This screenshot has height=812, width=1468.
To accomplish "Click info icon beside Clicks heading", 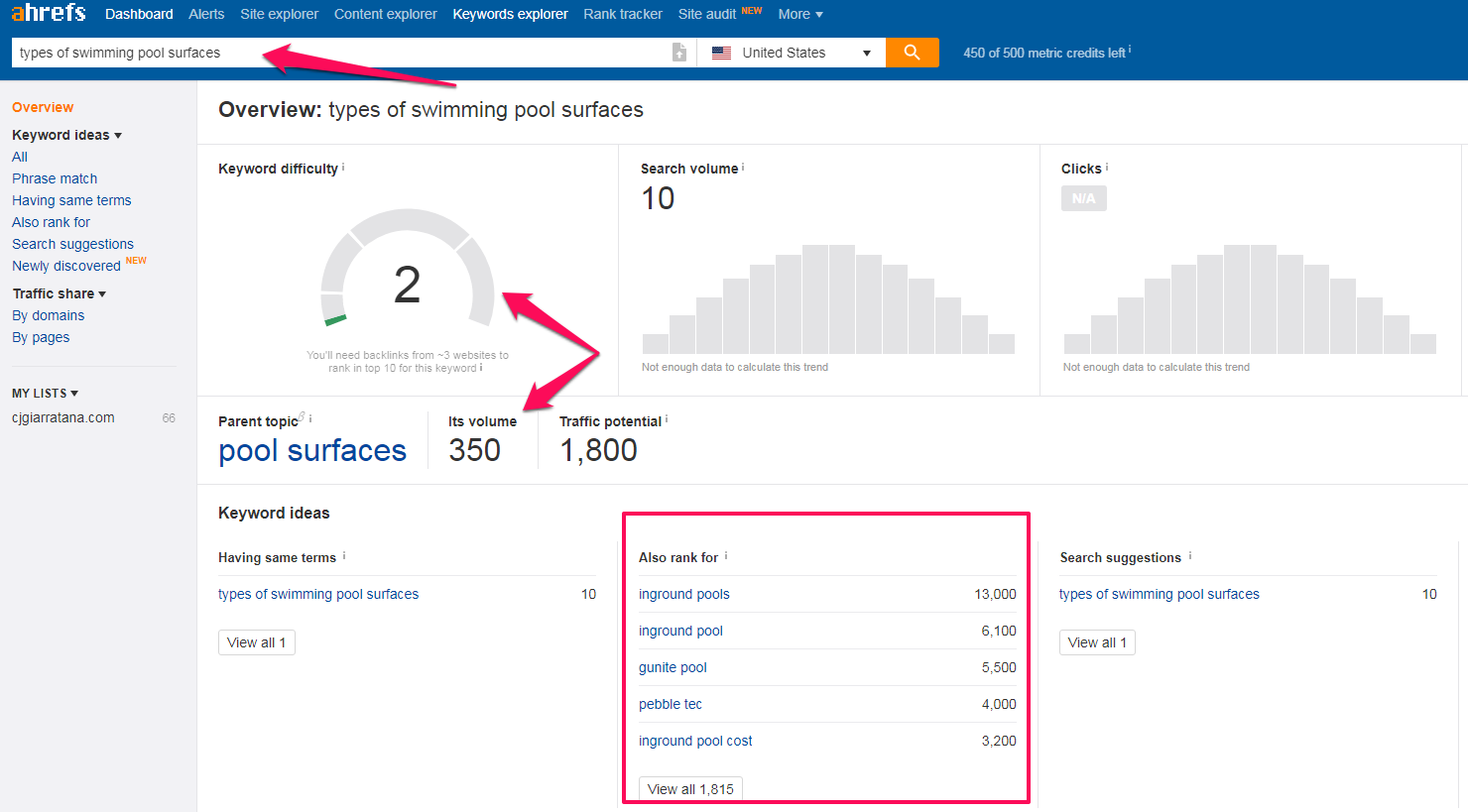I will coord(1107,168).
